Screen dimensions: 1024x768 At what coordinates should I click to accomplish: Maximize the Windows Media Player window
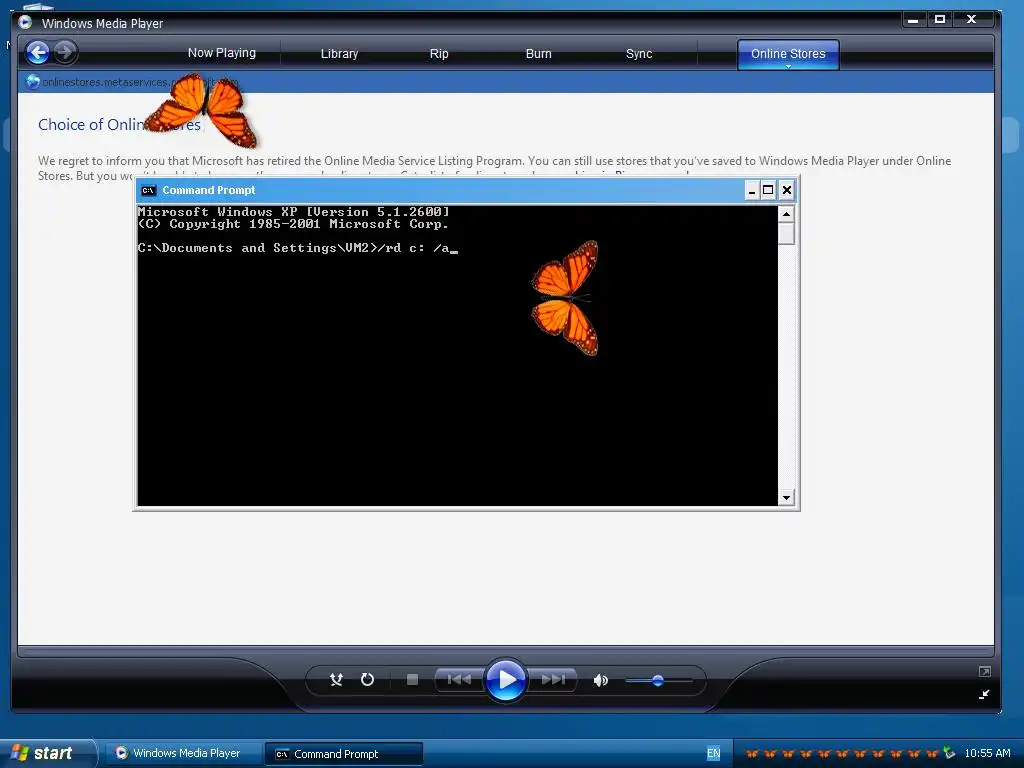(x=940, y=20)
